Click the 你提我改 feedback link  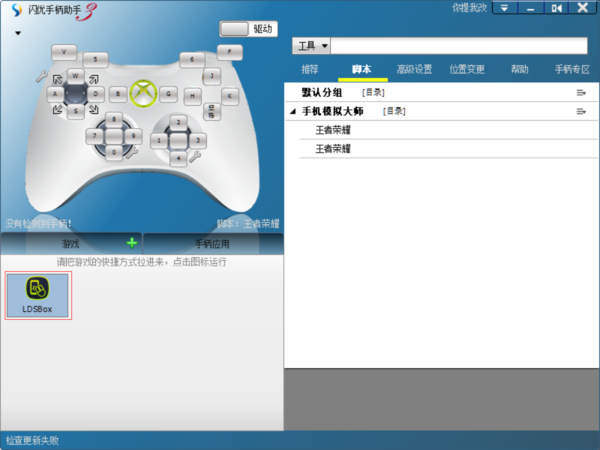pos(469,8)
